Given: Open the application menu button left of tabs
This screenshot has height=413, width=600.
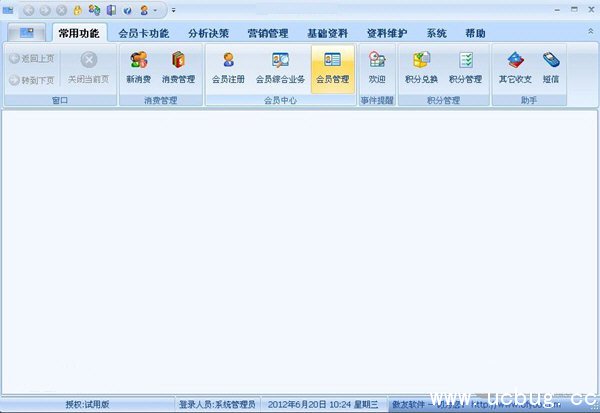Looking at the screenshot, I should coord(26,33).
